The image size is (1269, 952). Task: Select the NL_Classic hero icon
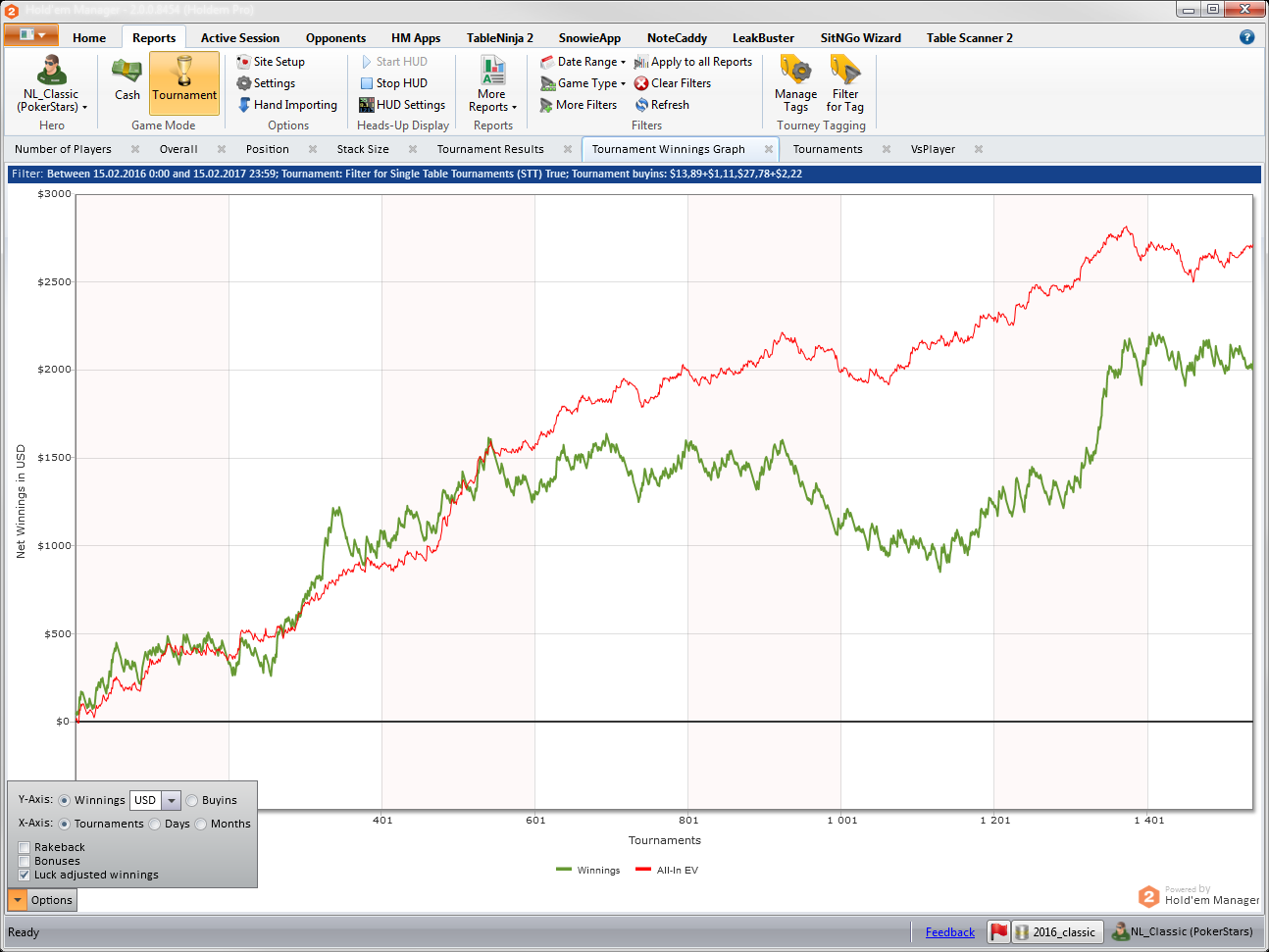point(52,84)
